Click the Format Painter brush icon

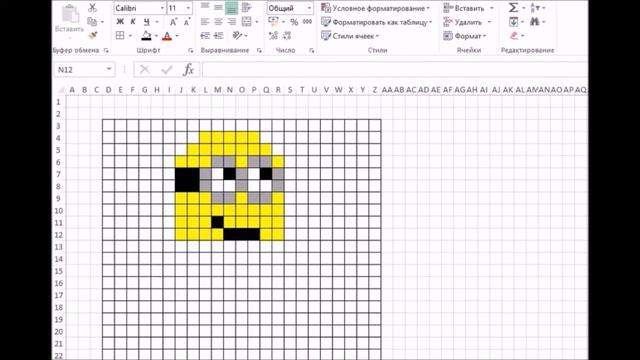click(x=93, y=36)
